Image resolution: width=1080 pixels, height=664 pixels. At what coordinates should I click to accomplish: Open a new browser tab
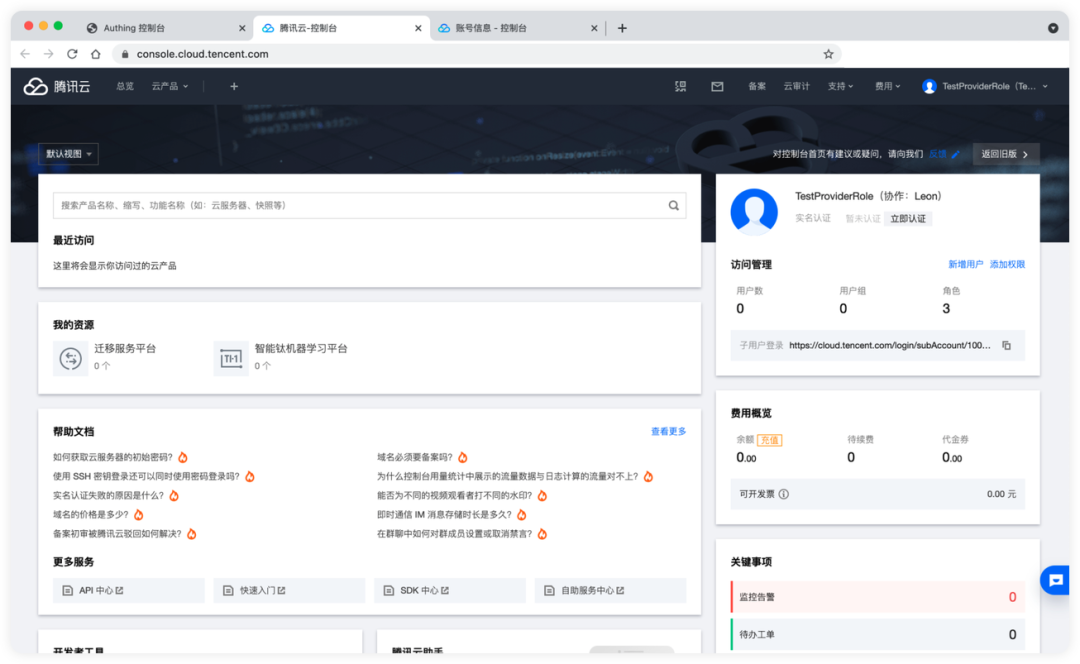pyautogui.click(x=622, y=28)
